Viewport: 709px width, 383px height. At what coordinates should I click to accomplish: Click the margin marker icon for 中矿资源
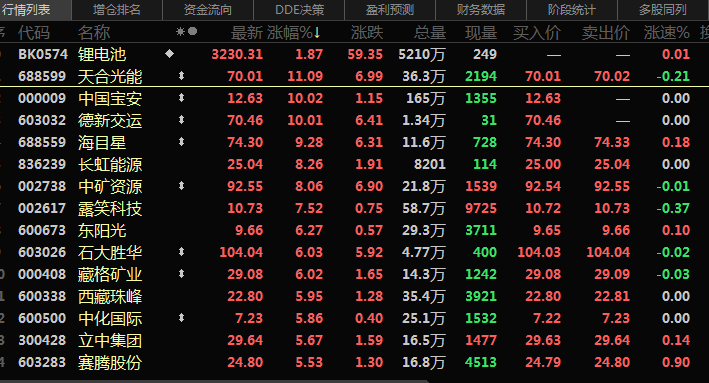(x=181, y=186)
